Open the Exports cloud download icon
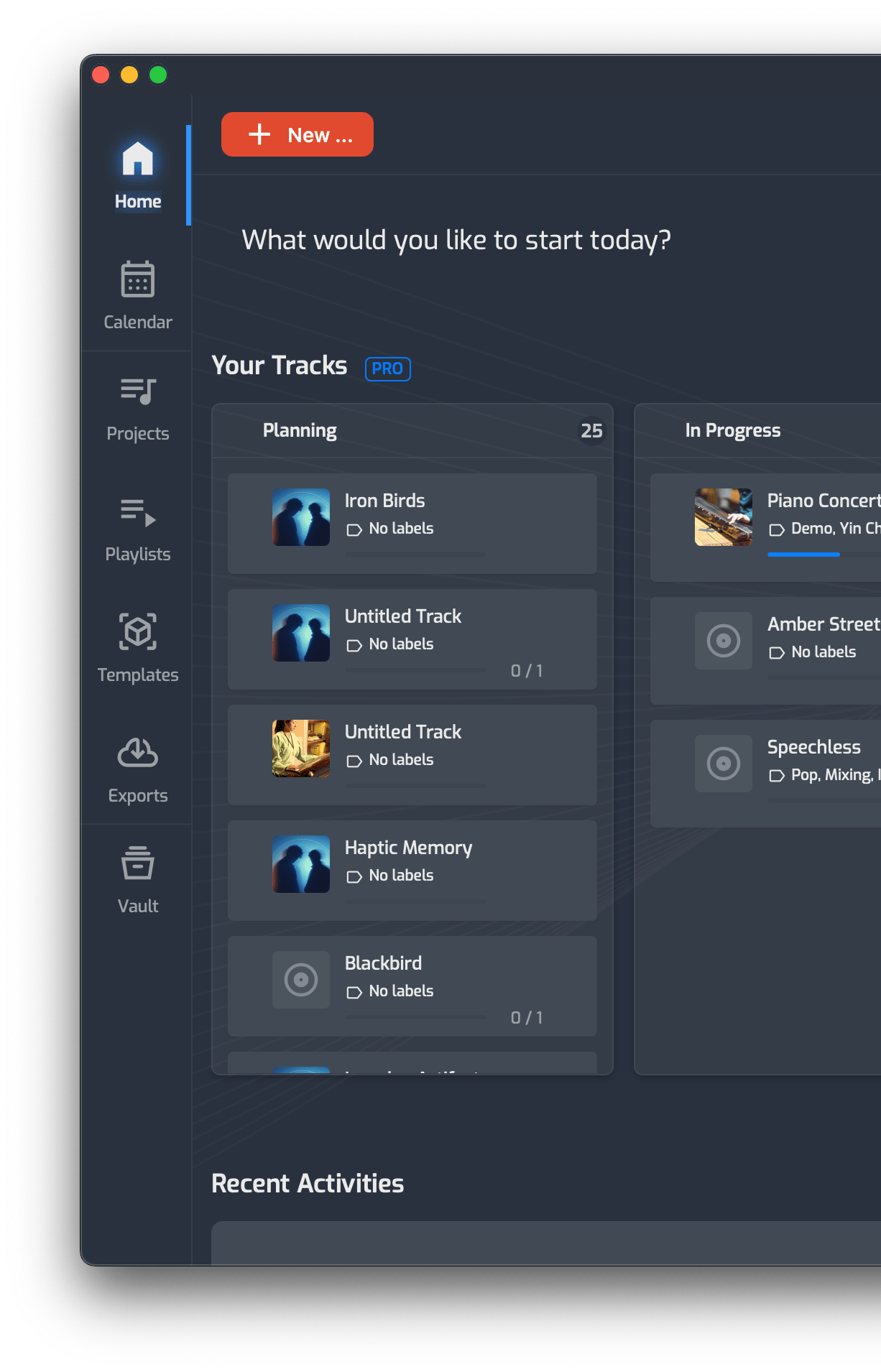The image size is (881, 1372). [x=137, y=753]
